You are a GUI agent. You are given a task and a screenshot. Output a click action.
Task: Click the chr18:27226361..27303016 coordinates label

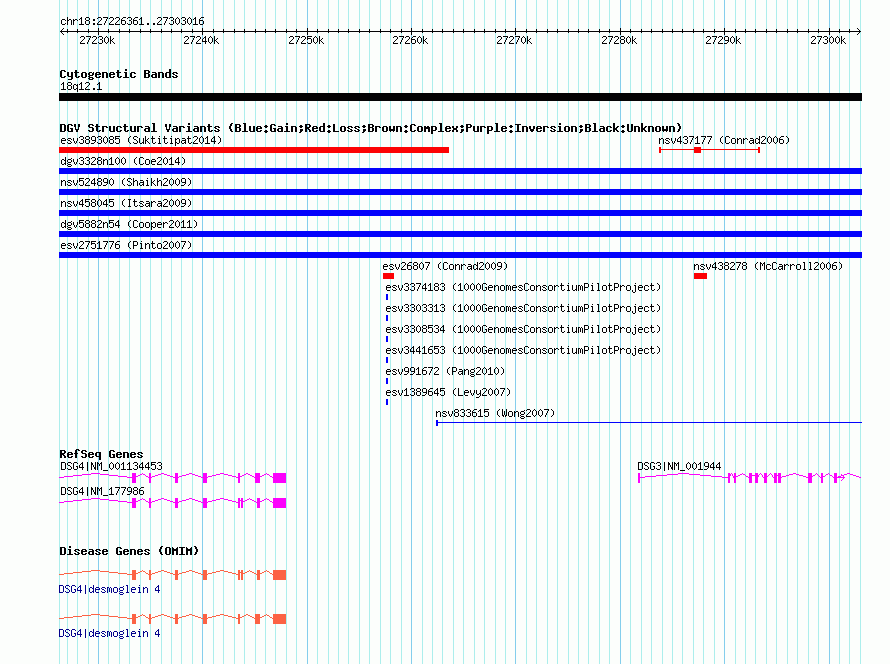pyautogui.click(x=132, y=22)
